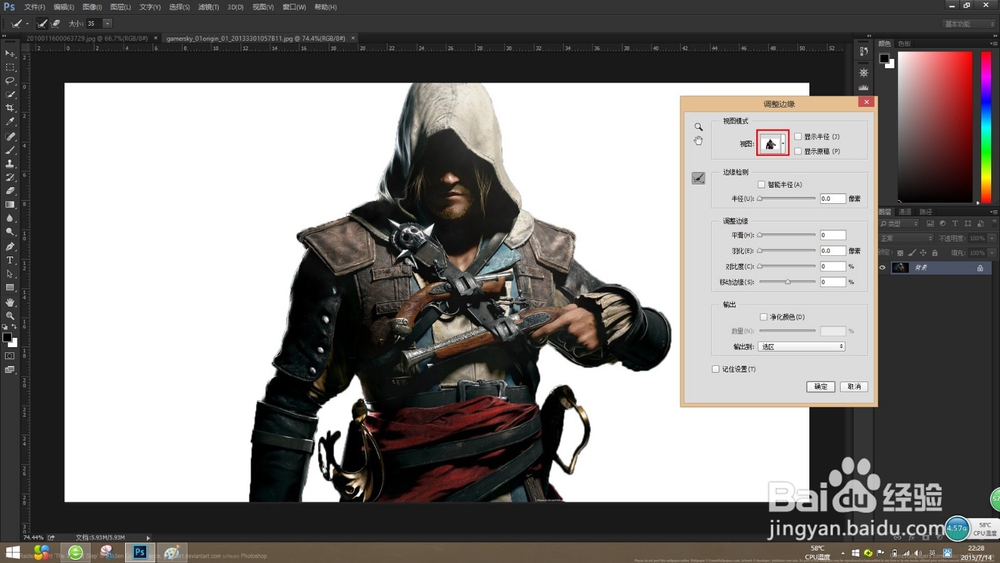1000x563 pixels.
Task: Open the 滤镜(T) menu
Action: pyautogui.click(x=209, y=7)
